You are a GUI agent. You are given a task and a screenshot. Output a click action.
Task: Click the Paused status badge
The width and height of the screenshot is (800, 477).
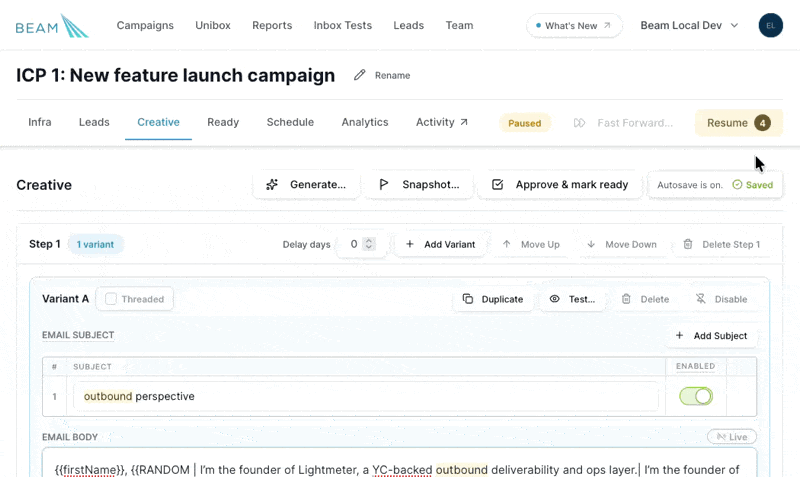tap(524, 123)
